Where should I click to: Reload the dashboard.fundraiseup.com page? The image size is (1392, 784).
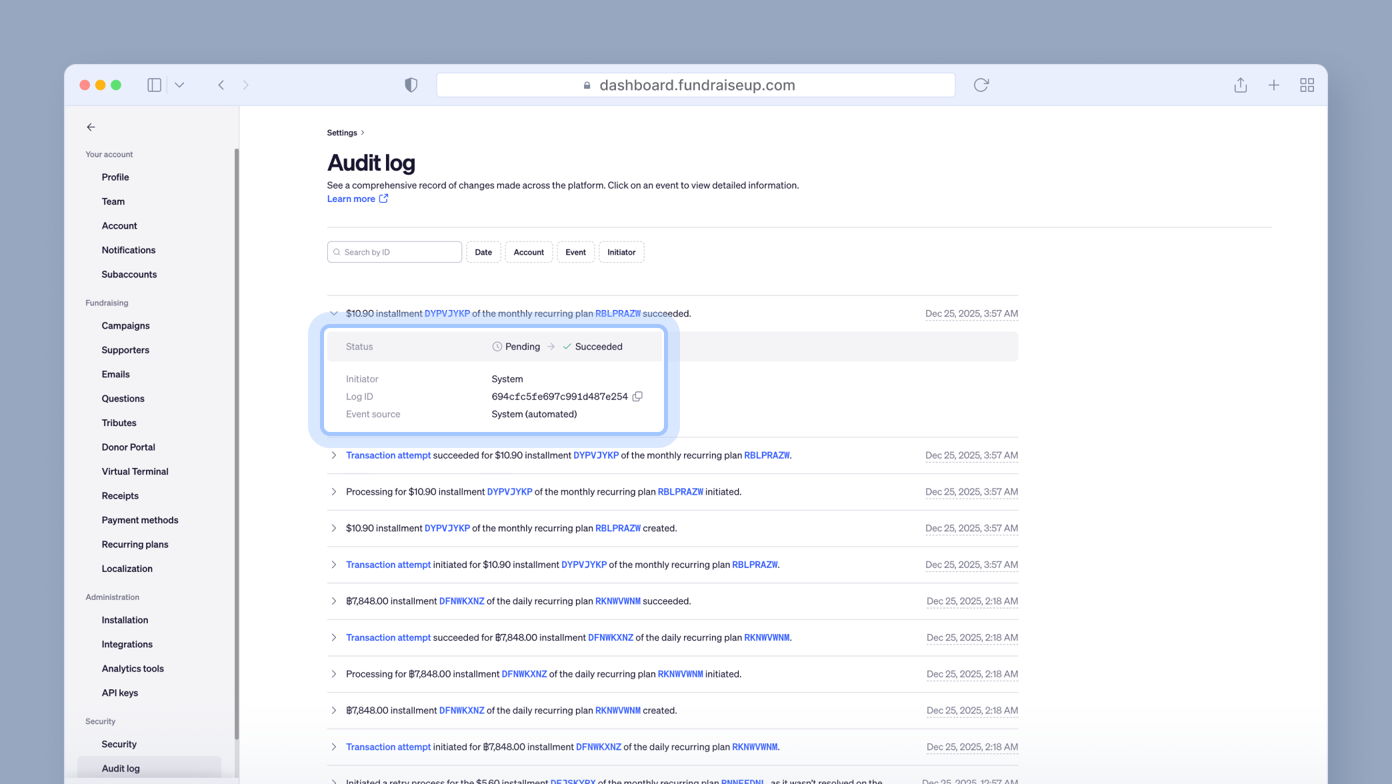point(980,85)
